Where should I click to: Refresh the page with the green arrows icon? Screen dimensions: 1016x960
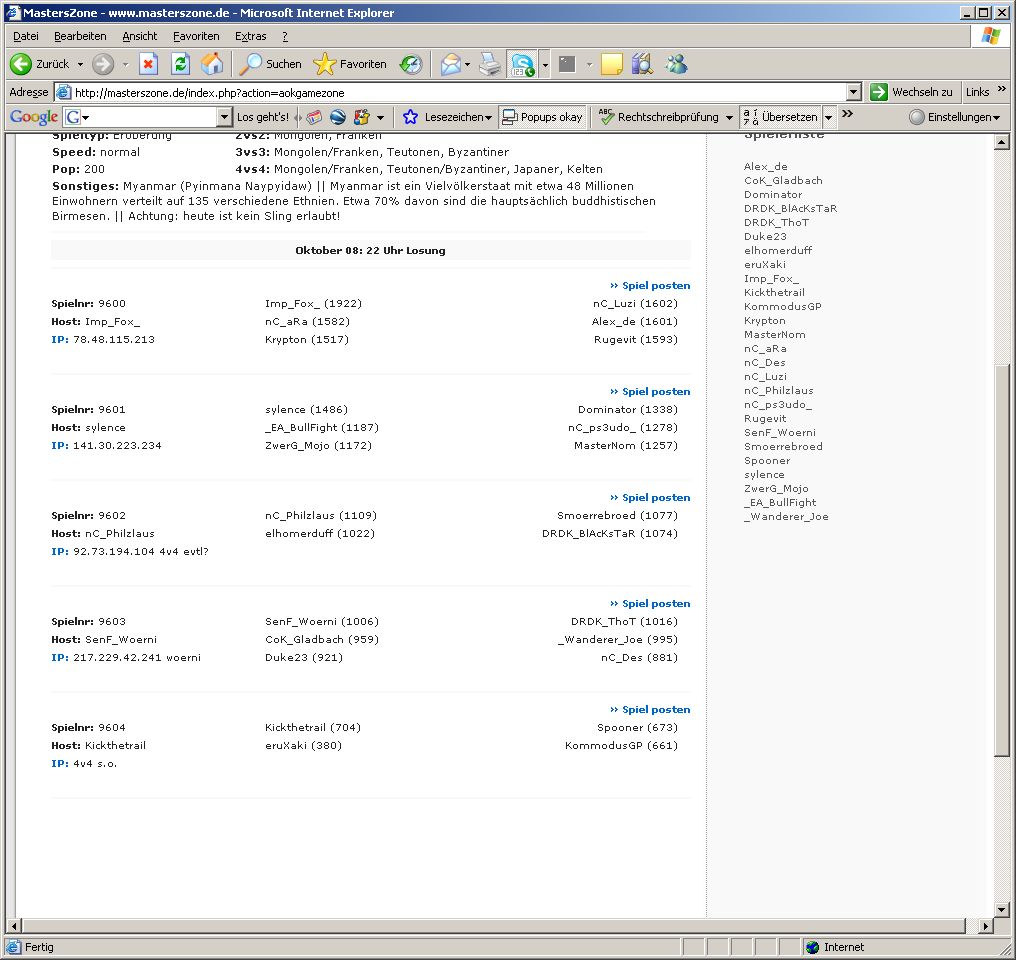coord(180,64)
